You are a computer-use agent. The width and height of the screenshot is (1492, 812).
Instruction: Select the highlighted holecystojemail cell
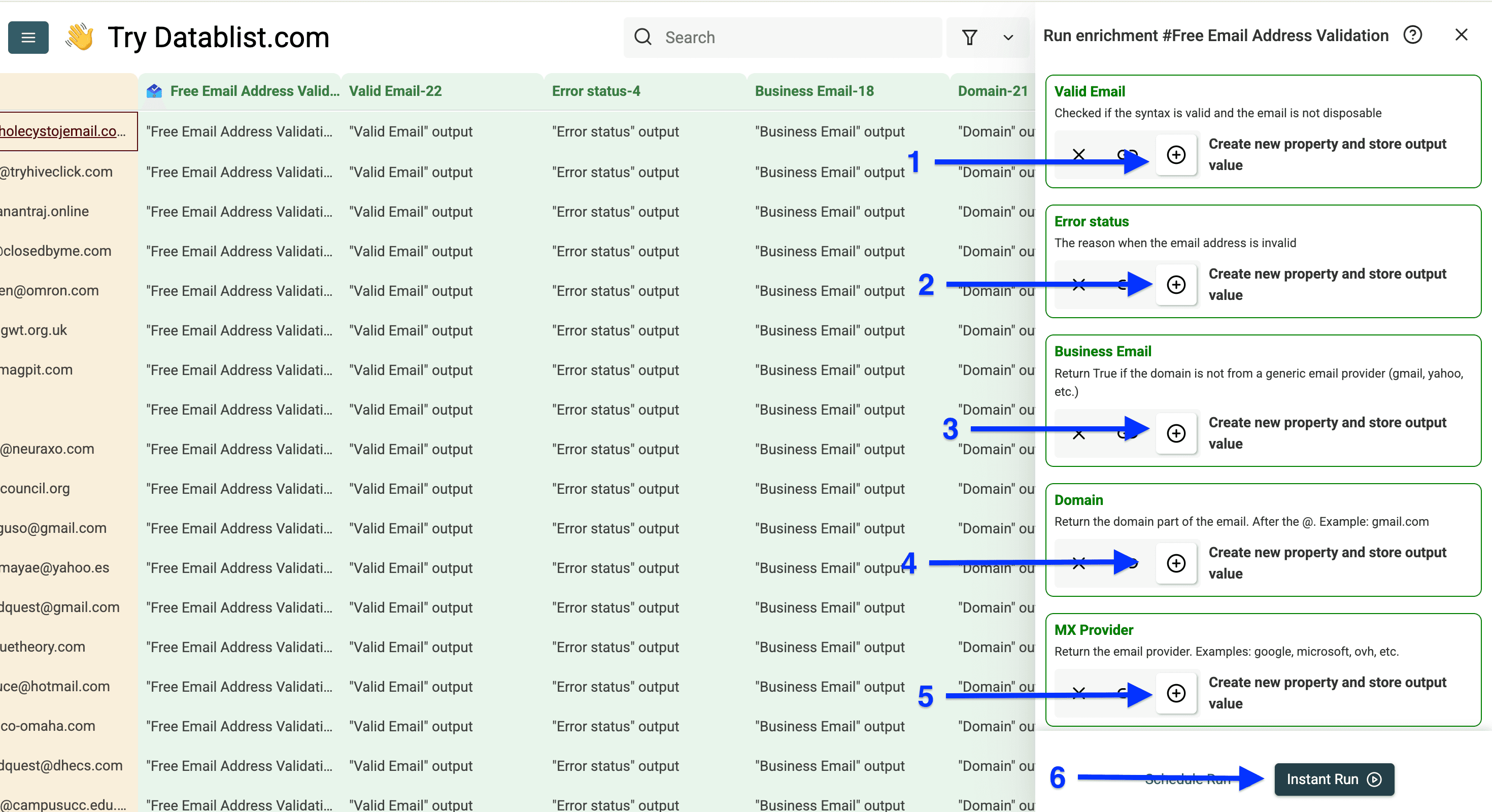[x=64, y=131]
